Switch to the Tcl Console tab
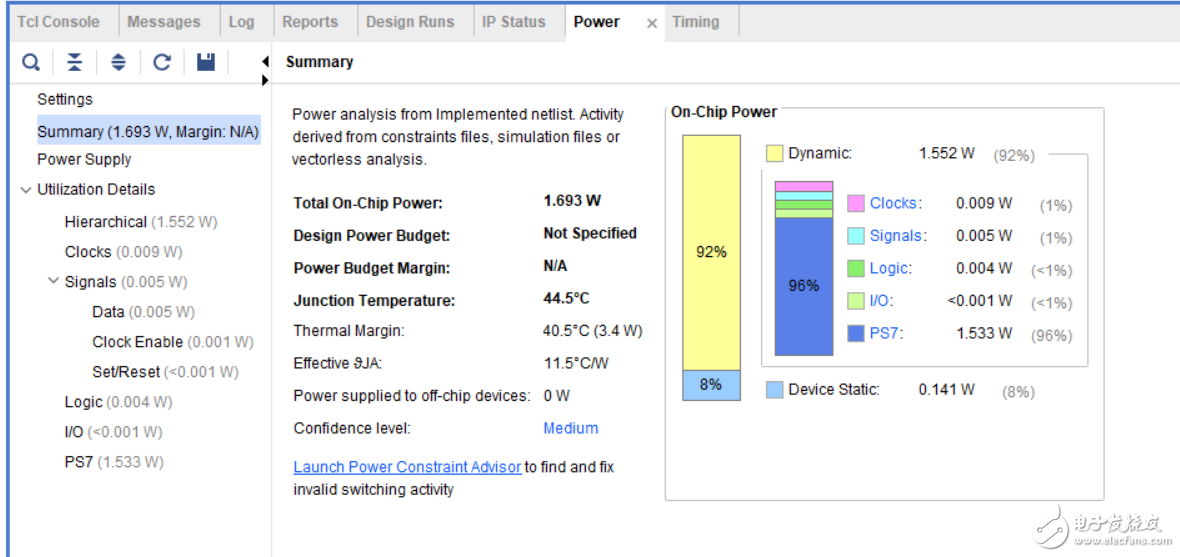This screenshot has width=1180, height=557. tap(58, 22)
